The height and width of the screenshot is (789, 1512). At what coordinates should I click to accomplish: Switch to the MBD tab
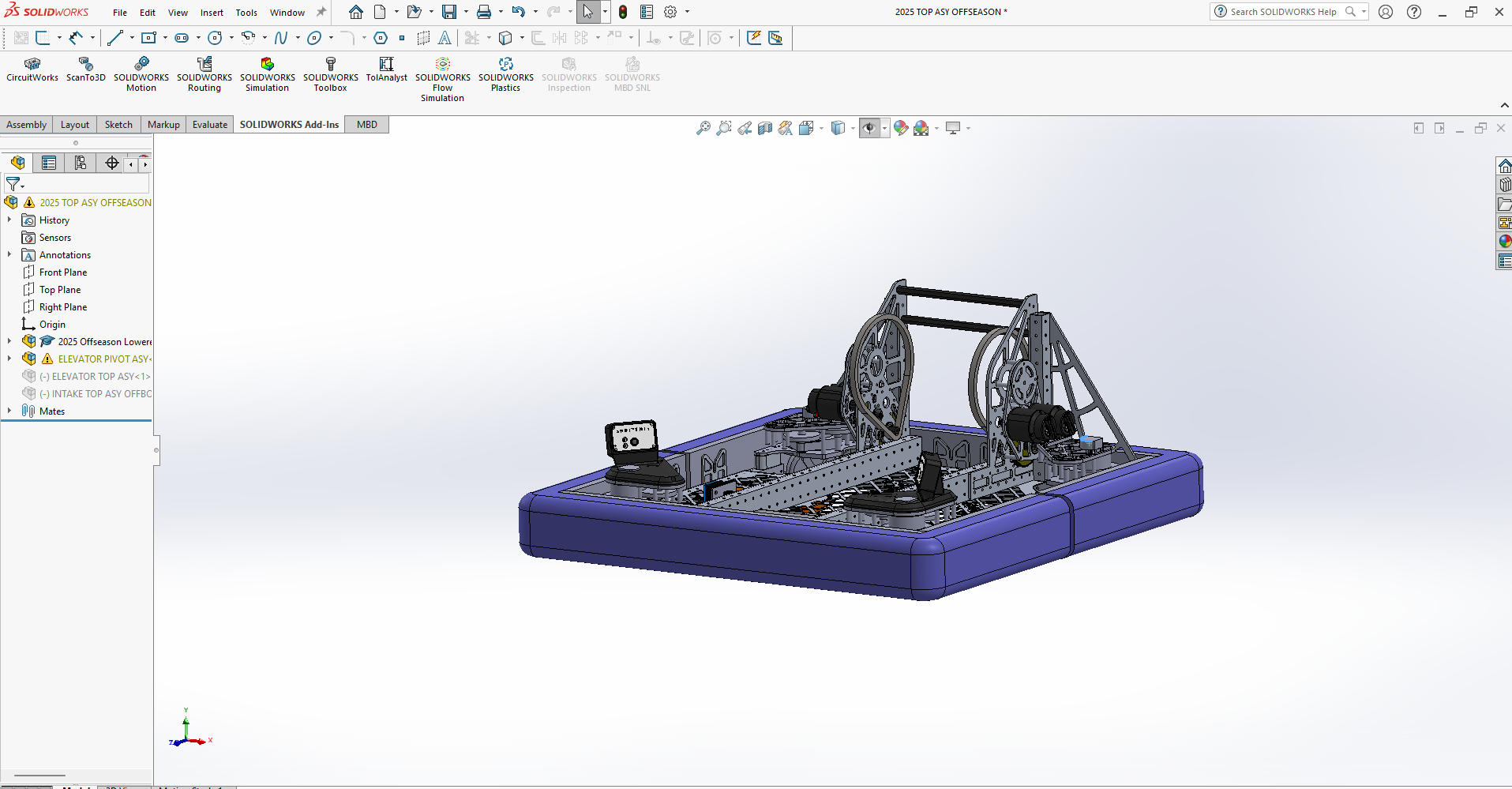coord(367,125)
